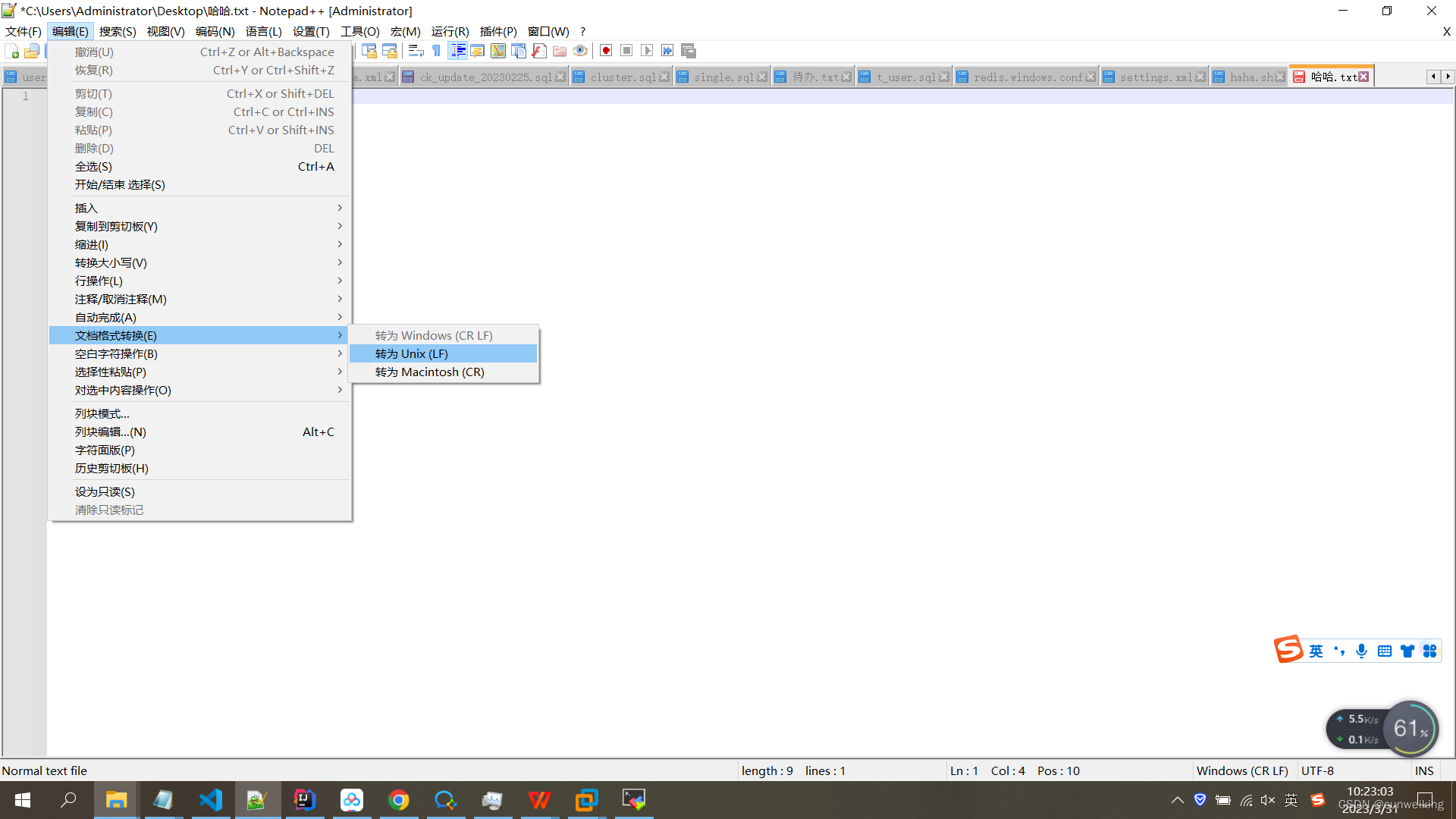The height and width of the screenshot is (819, 1456).
Task: Open the 编码(N) menu
Action: (215, 31)
